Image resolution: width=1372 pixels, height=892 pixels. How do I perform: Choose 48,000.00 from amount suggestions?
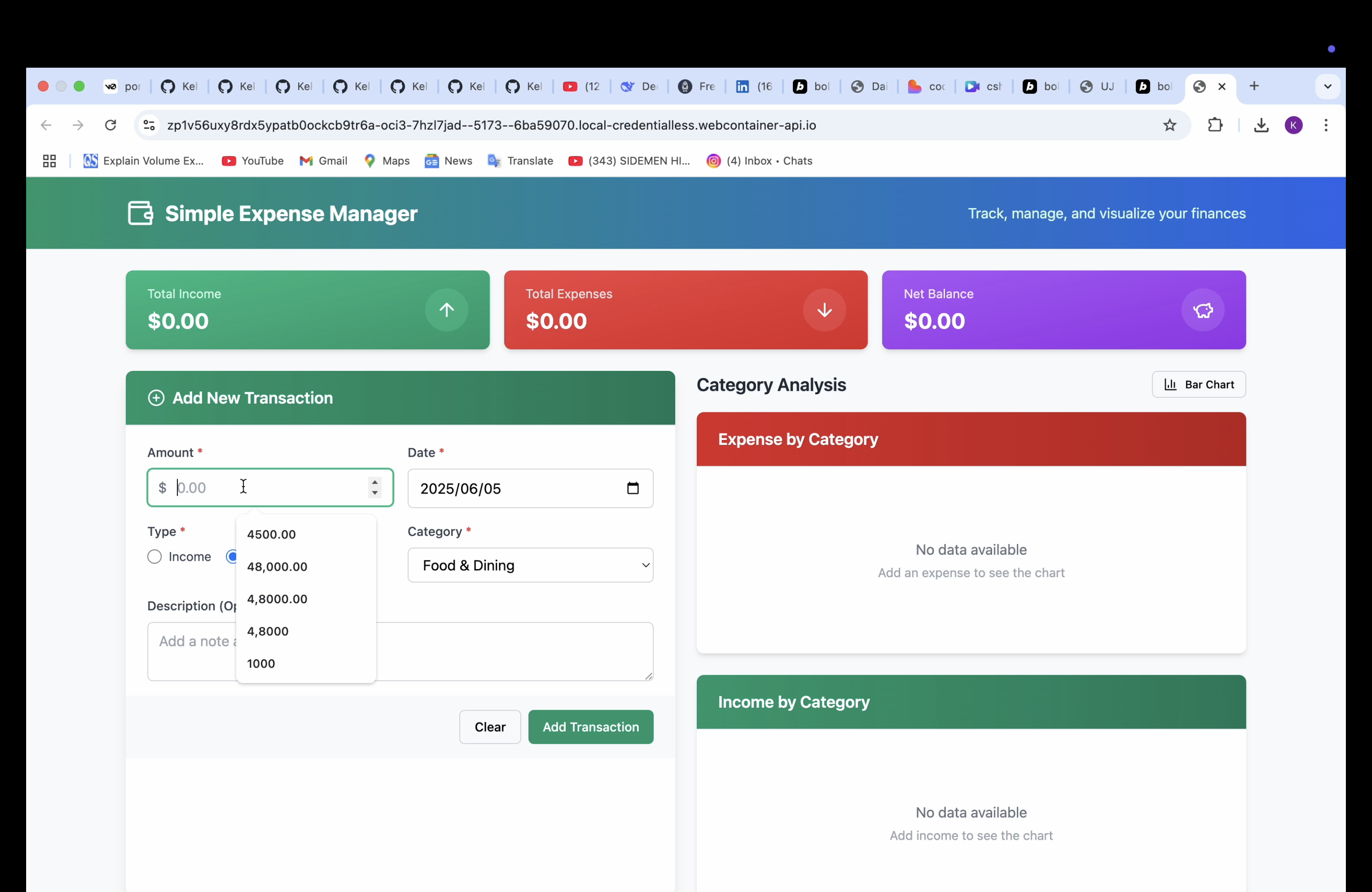(x=306, y=566)
